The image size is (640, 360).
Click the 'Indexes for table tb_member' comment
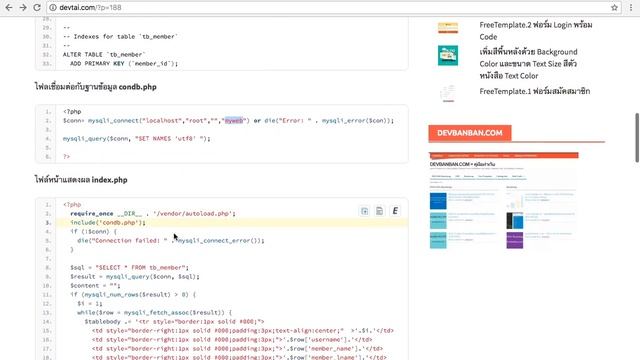(120, 36)
